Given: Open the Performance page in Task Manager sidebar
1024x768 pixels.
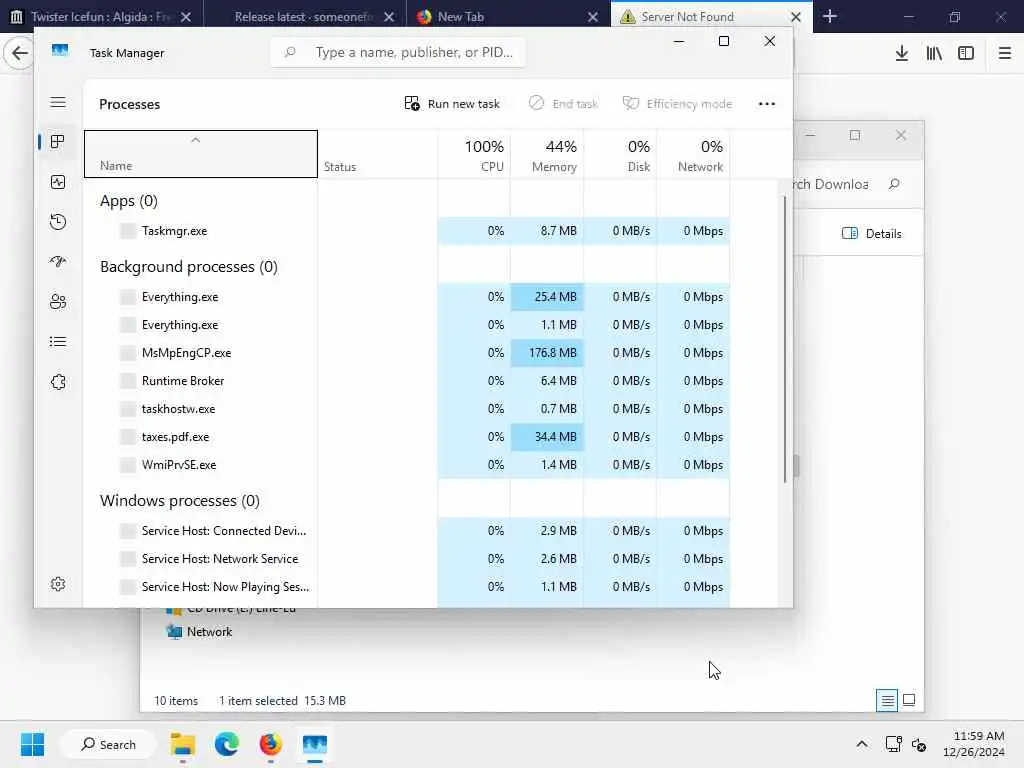Looking at the screenshot, I should (x=58, y=182).
